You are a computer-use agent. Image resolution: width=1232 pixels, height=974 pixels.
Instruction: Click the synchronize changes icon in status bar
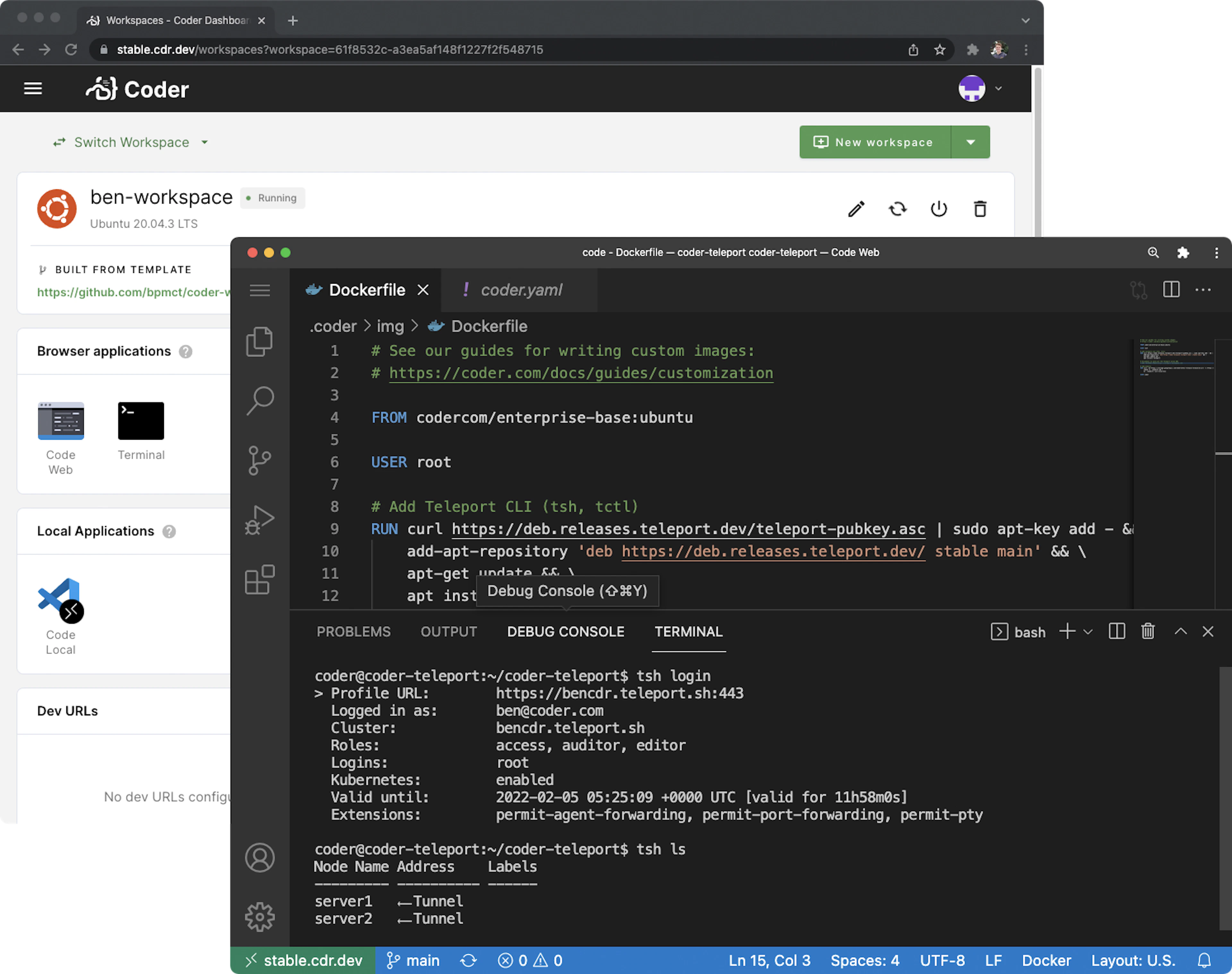(x=469, y=960)
